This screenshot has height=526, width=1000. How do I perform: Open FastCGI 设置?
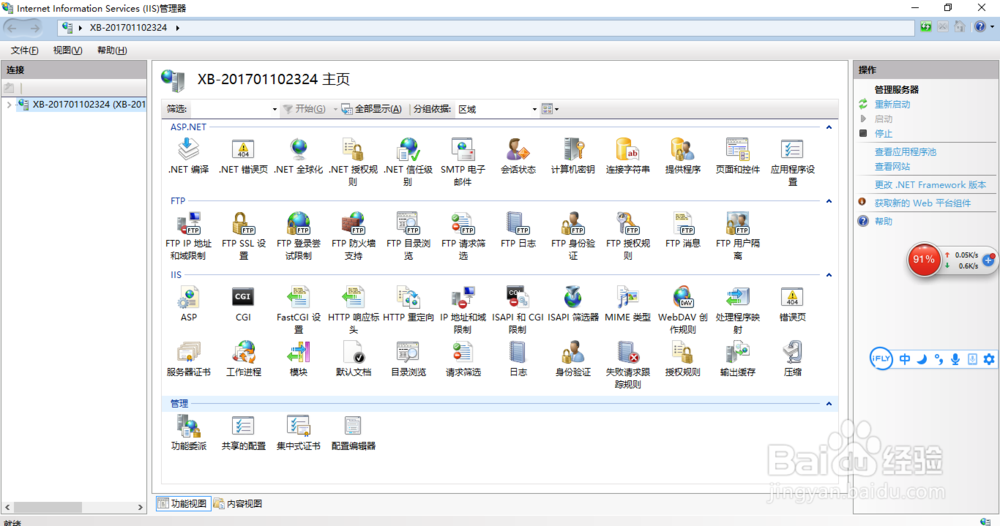pos(298,310)
